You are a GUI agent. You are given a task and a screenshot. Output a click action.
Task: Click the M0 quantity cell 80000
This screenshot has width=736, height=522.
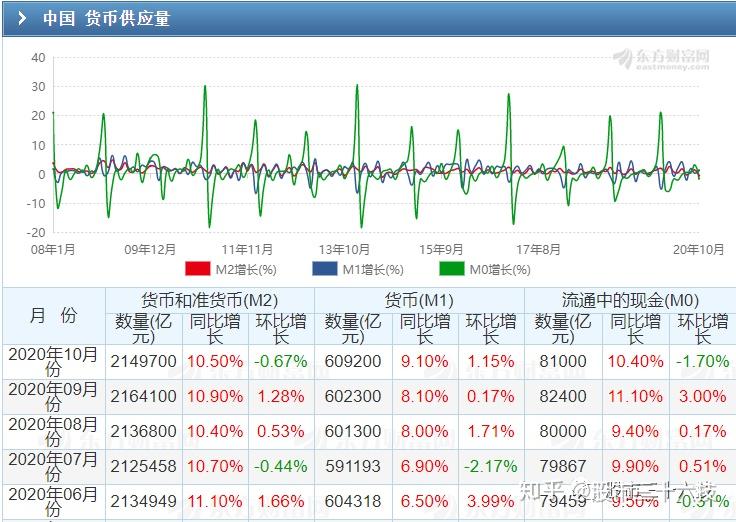pos(563,431)
